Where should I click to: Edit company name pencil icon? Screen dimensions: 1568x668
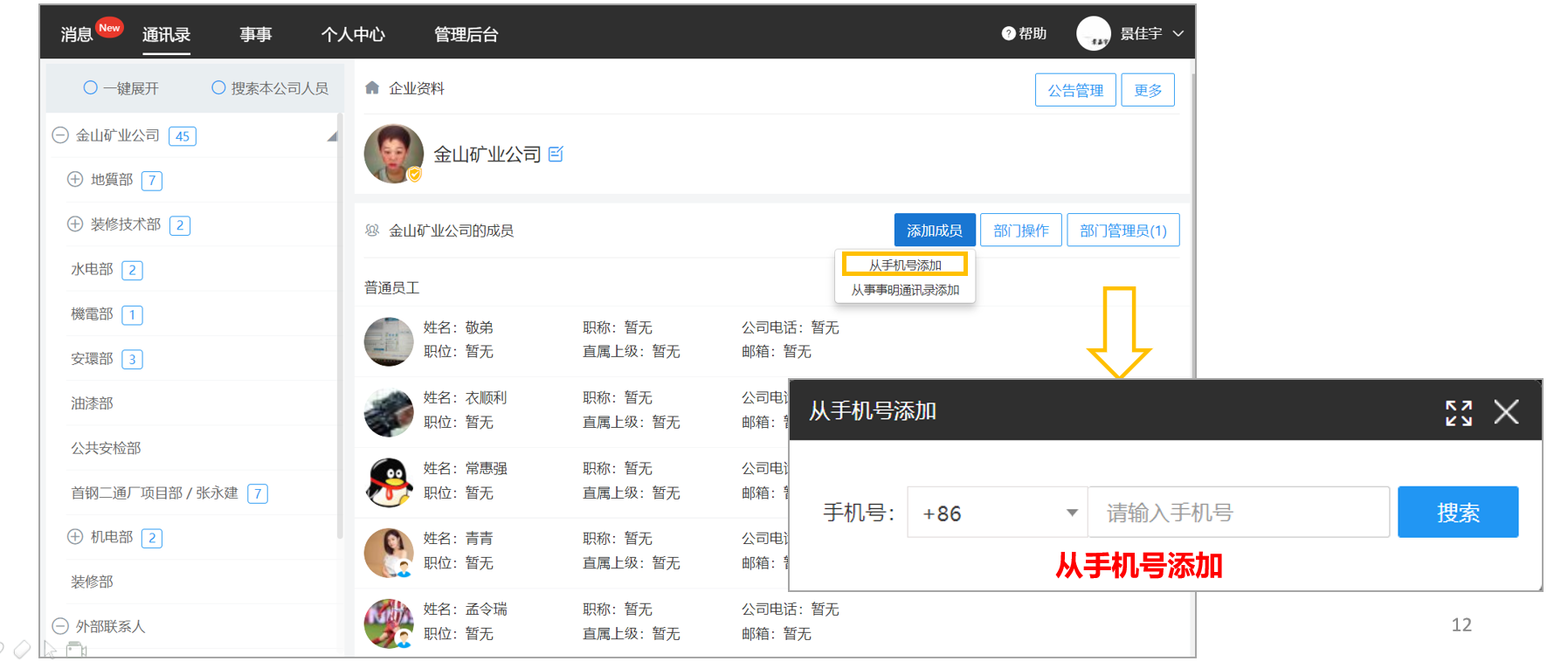click(556, 155)
